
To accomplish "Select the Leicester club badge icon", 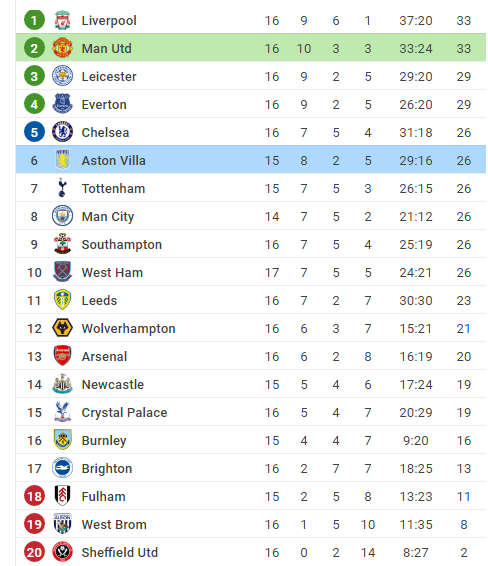I will tap(62, 76).
